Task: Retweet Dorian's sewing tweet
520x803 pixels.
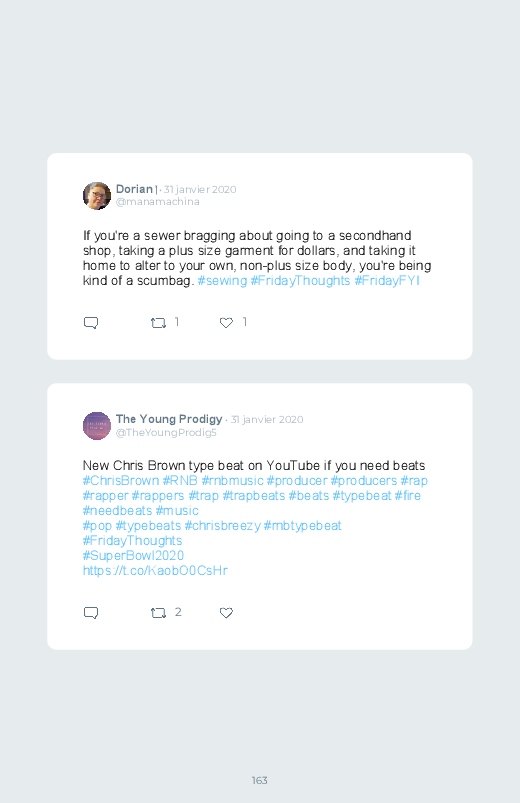Action: (158, 323)
